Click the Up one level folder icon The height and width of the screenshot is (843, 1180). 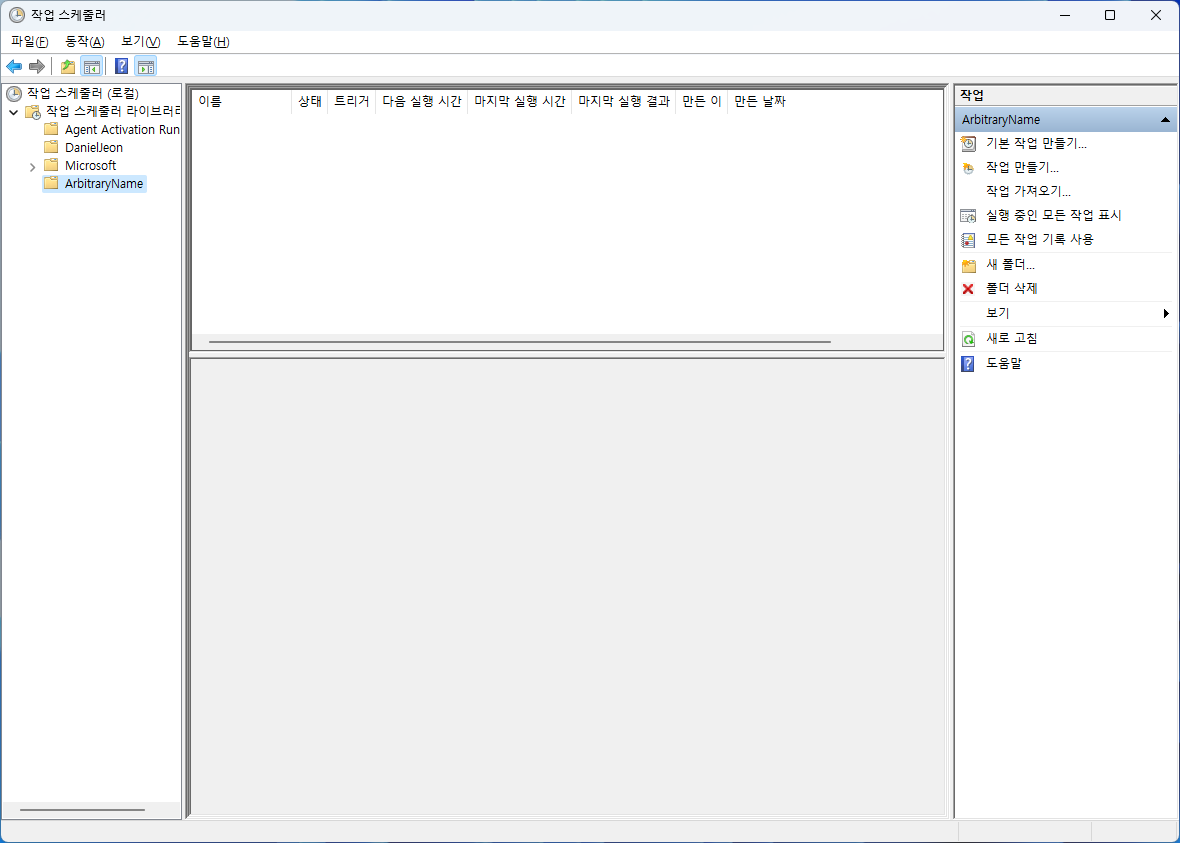(68, 66)
